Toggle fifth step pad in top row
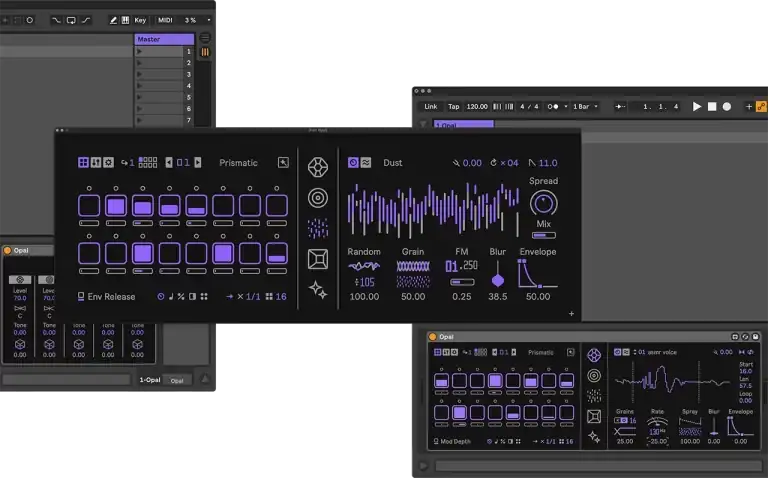Image resolution: width=768 pixels, height=478 pixels. 196,205
